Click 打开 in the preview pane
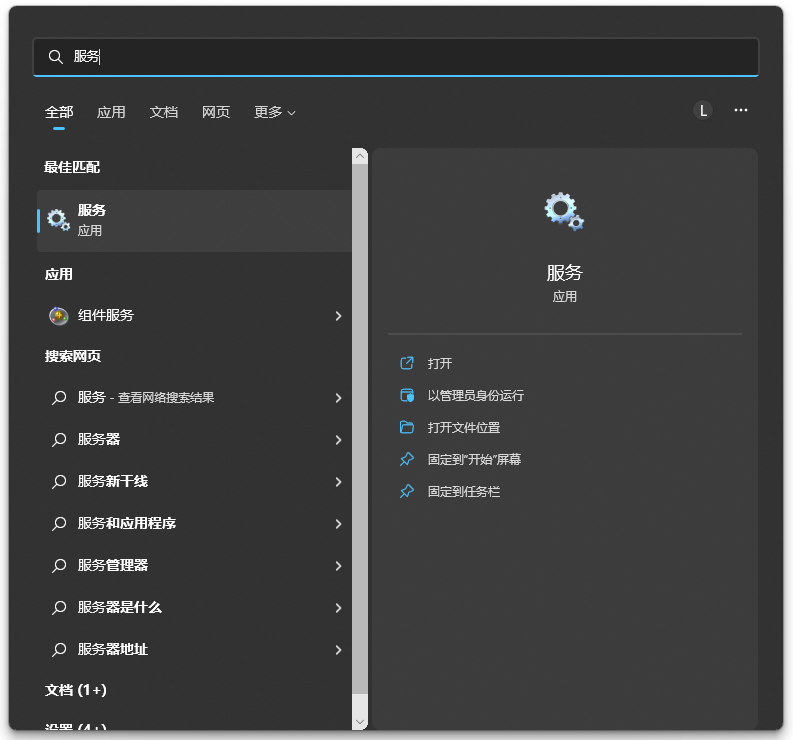The height and width of the screenshot is (740, 793). [x=439, y=363]
